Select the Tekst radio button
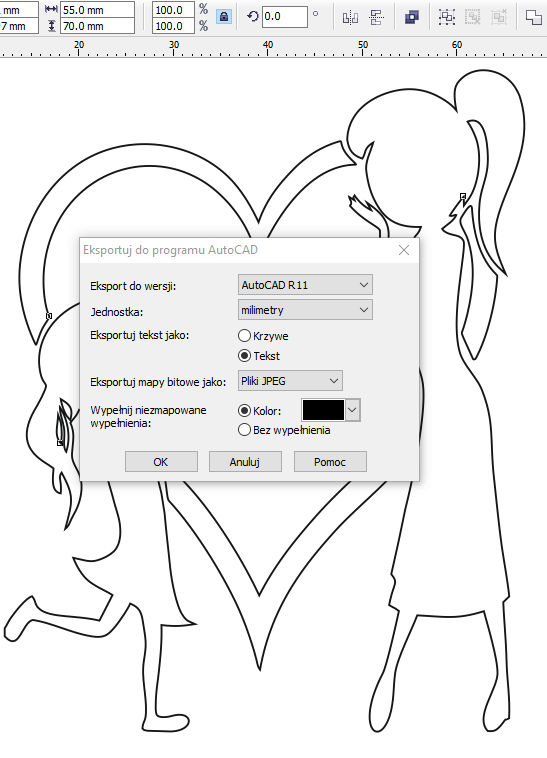547x758 pixels. coord(245,356)
